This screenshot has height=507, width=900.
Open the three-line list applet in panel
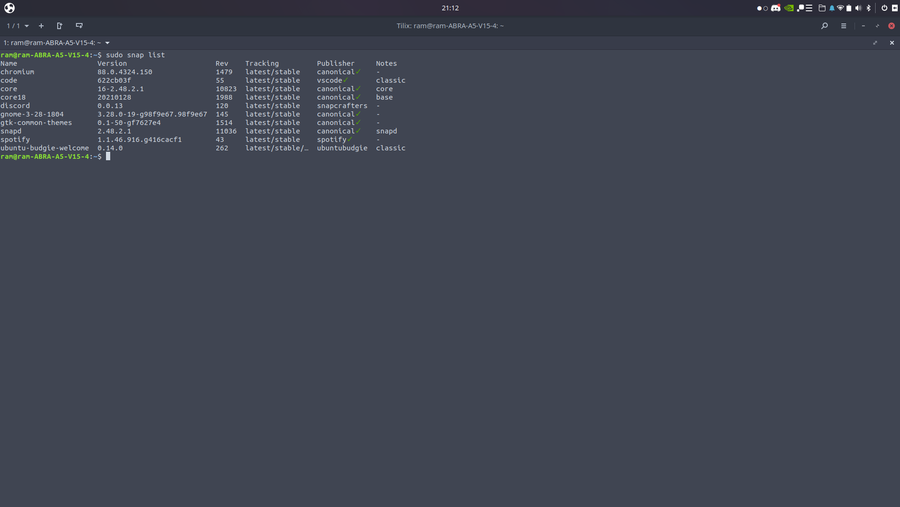pos(809,8)
